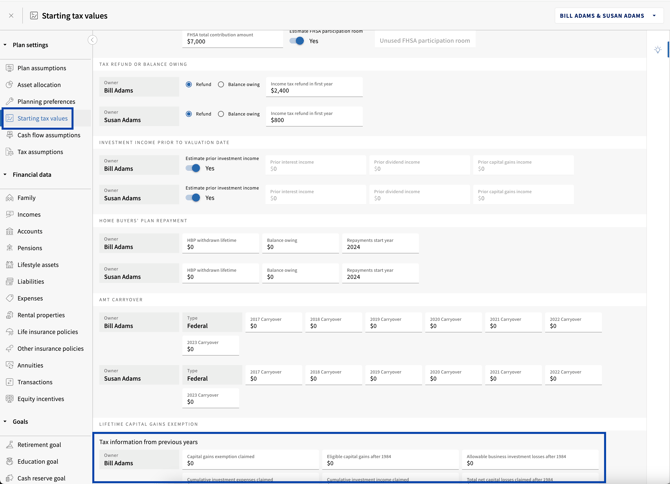Click the Tax assumptions icon
This screenshot has width=670, height=484.
click(9, 152)
